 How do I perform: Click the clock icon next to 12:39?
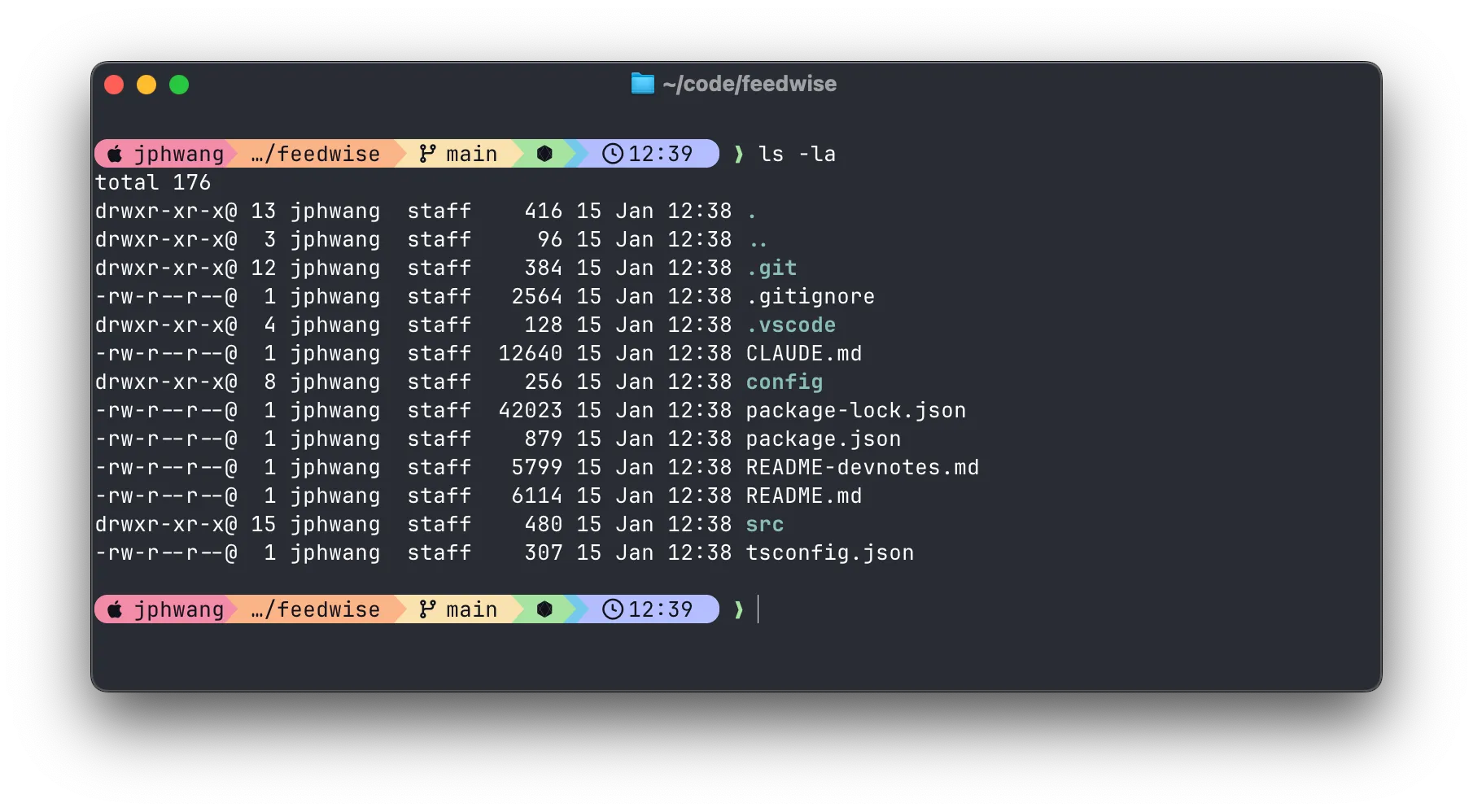click(x=613, y=154)
